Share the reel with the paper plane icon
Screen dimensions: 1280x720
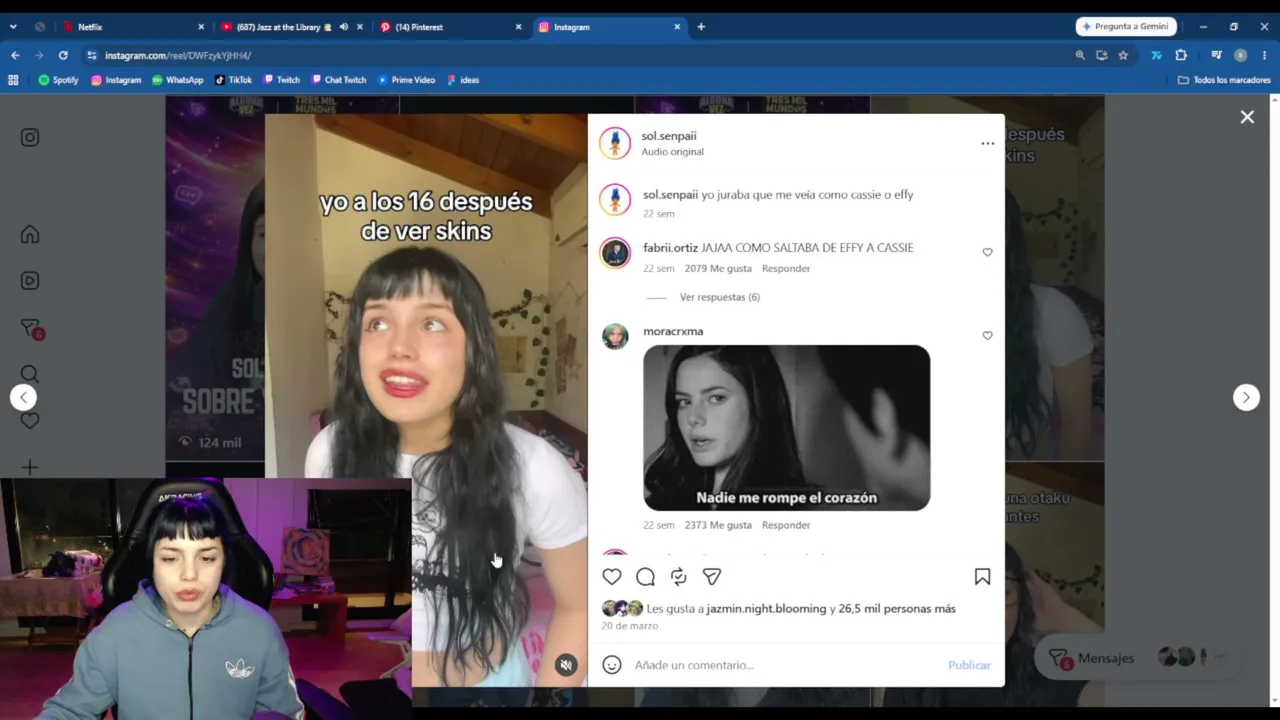[x=711, y=576]
